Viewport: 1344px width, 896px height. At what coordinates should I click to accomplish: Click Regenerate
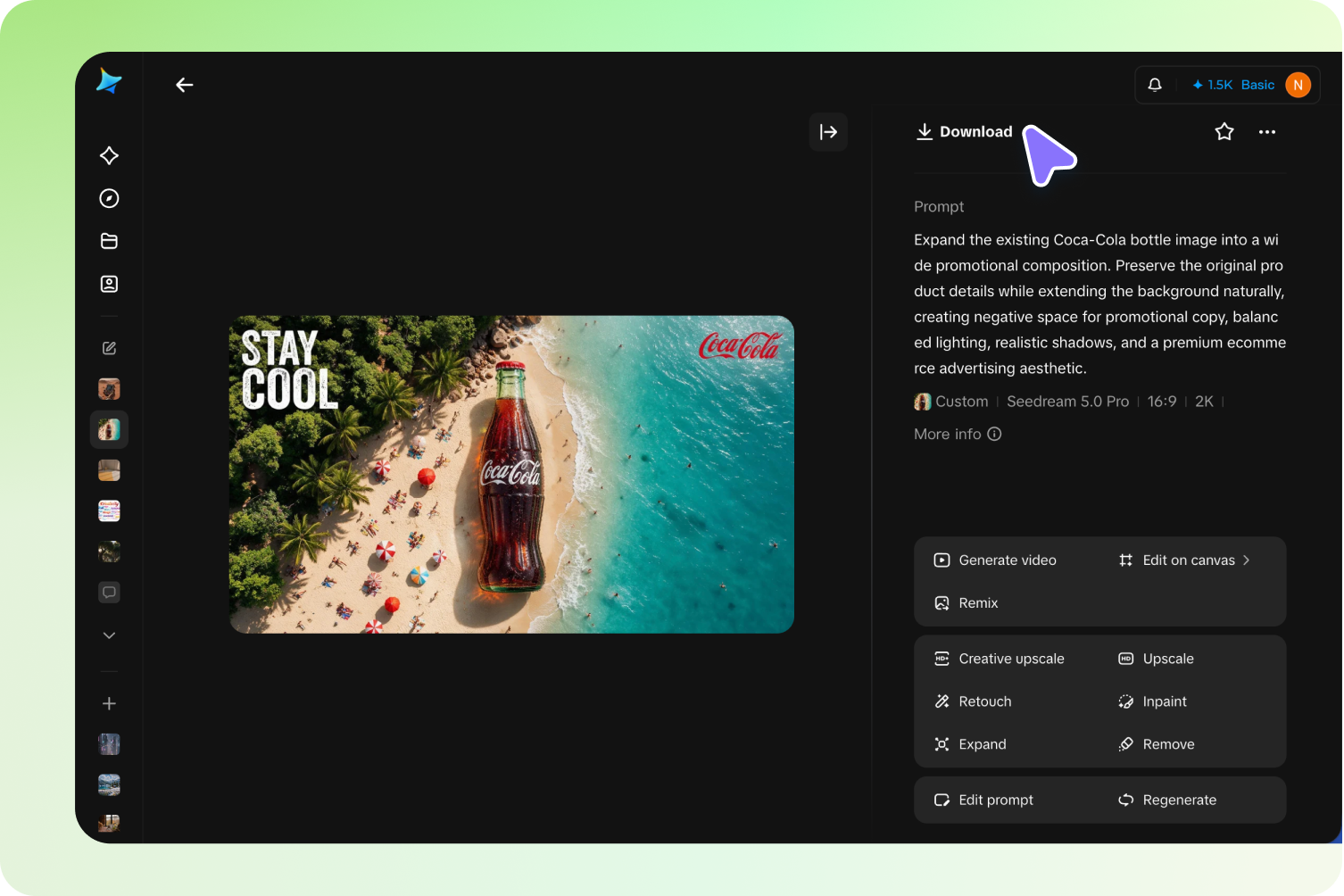tap(1167, 800)
